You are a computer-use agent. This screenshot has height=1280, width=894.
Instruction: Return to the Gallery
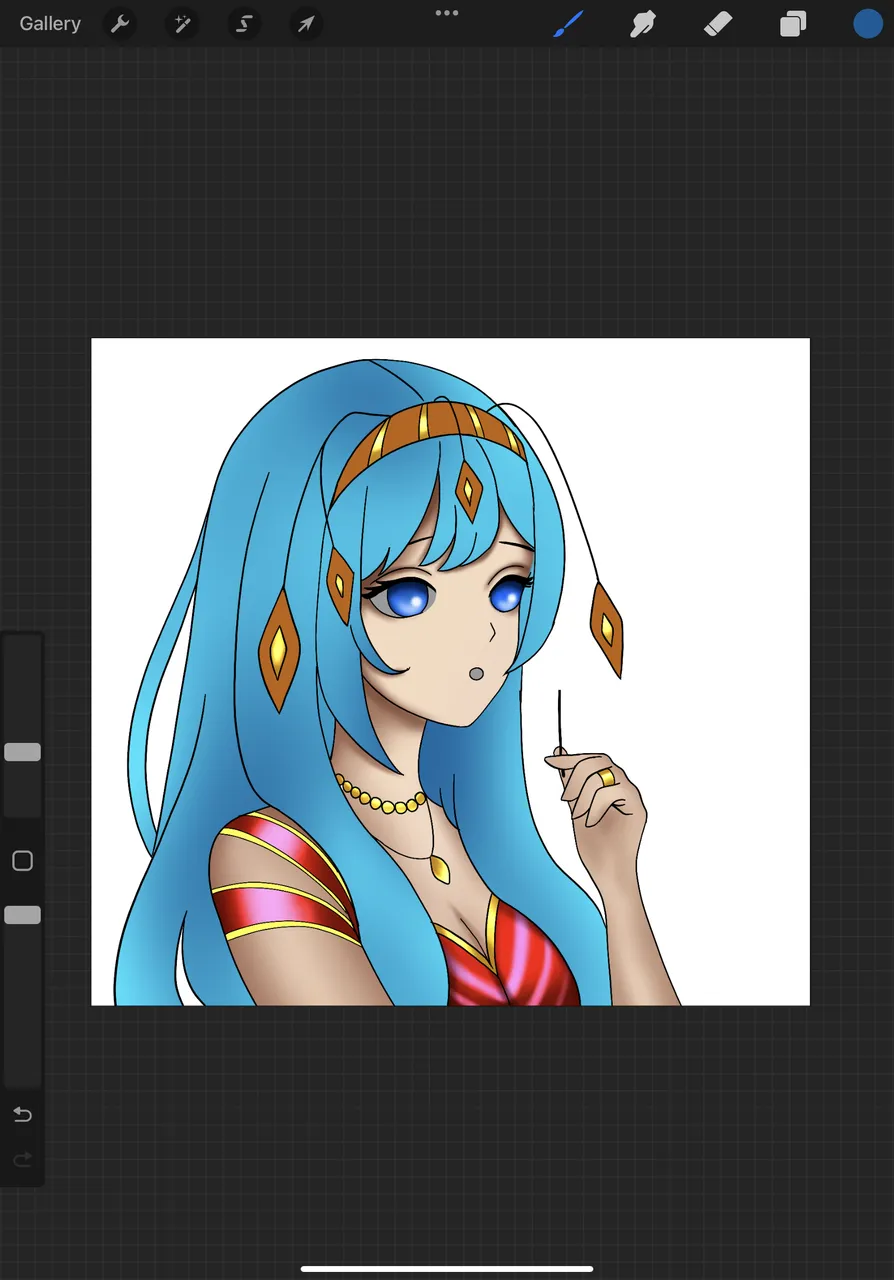point(50,24)
